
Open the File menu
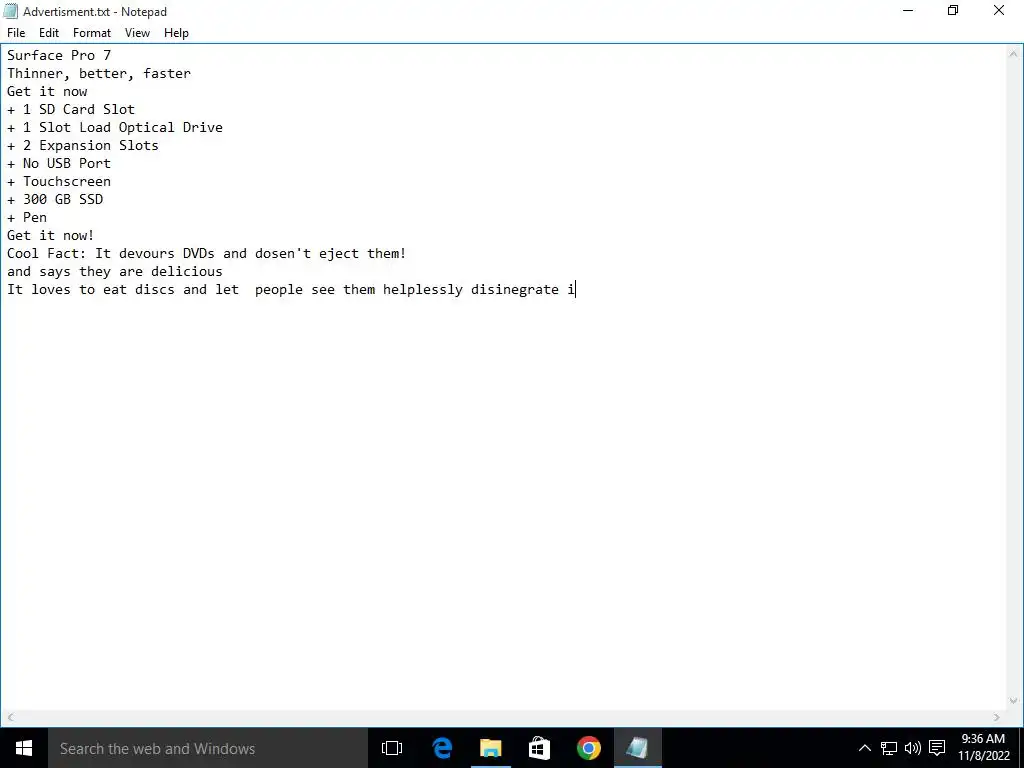[16, 33]
